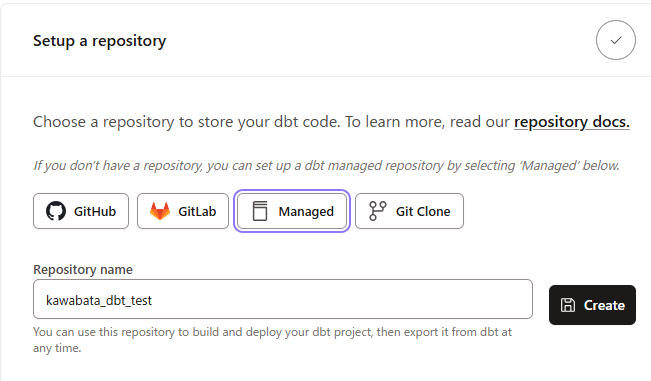651x381 pixels.
Task: Click the Managed repository box icon
Action: tap(260, 211)
